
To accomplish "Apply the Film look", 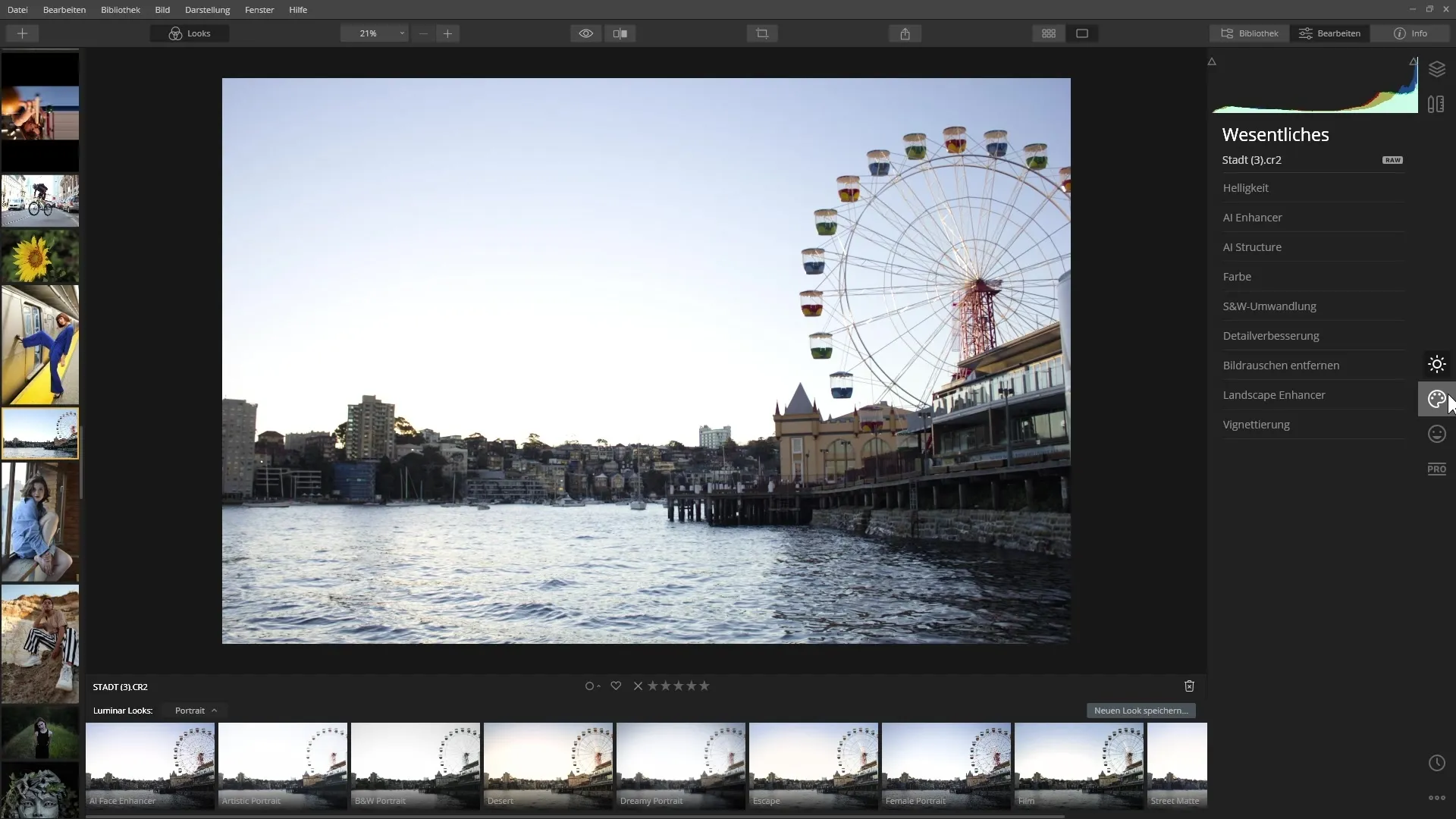I will coord(1079,766).
